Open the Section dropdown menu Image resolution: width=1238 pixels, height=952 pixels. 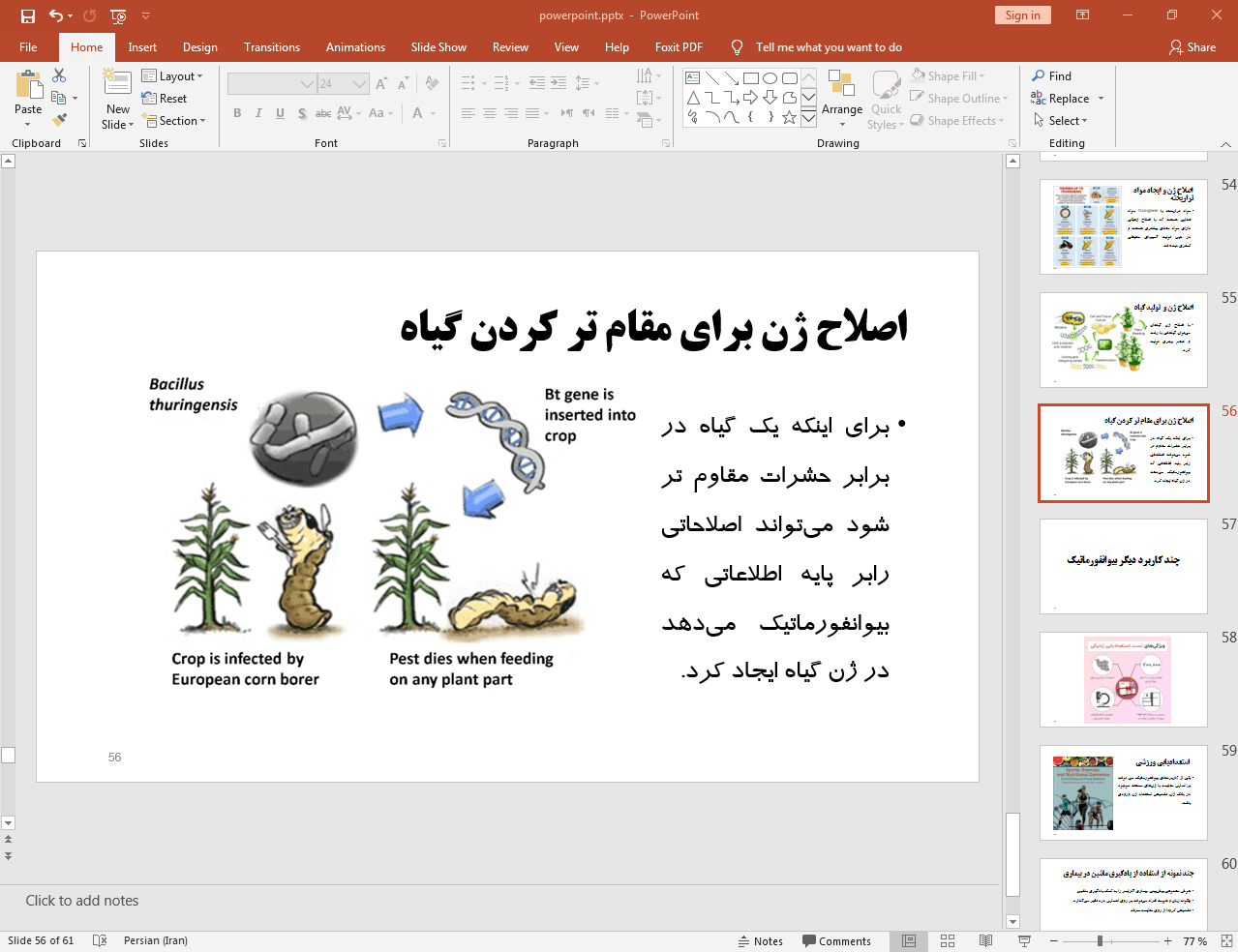coord(174,121)
